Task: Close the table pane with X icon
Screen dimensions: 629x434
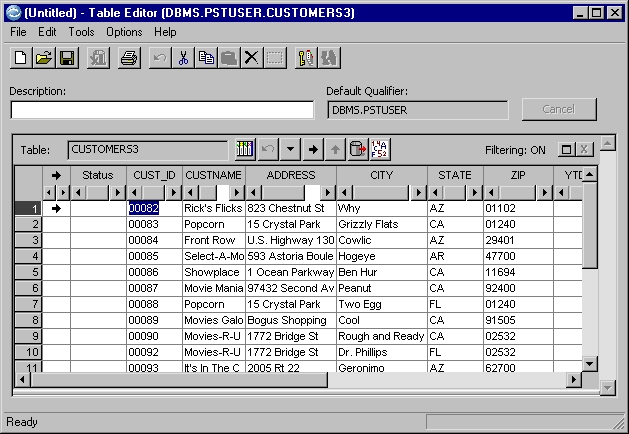Action: point(584,150)
